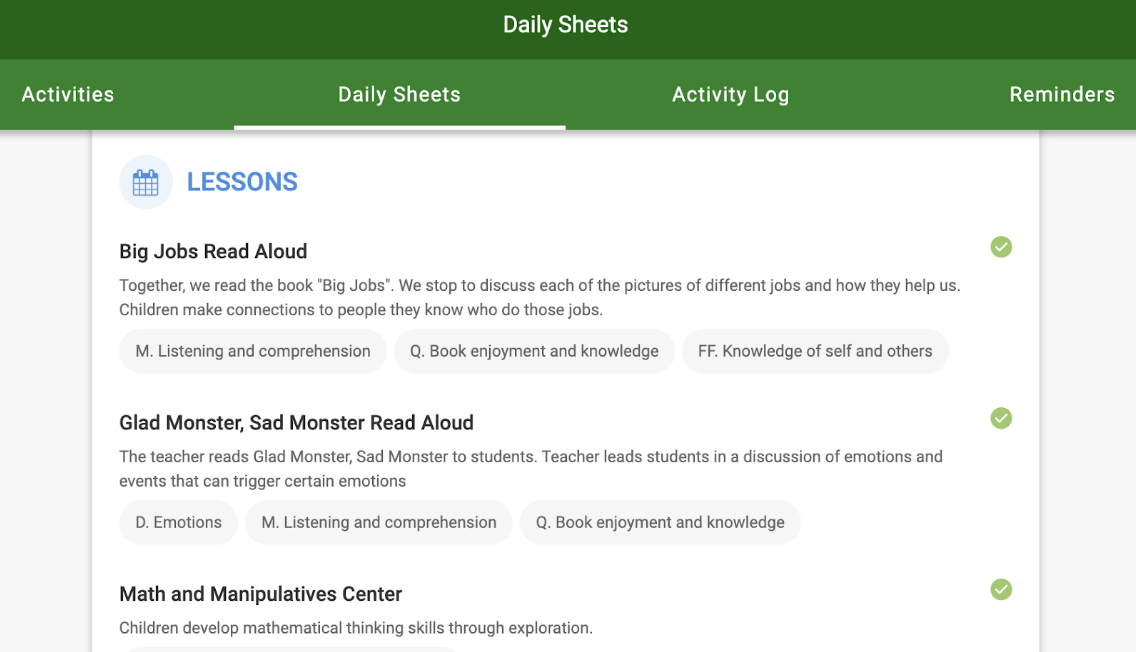Switch to the Activities tab
This screenshot has height=652, width=1136.
point(68,94)
